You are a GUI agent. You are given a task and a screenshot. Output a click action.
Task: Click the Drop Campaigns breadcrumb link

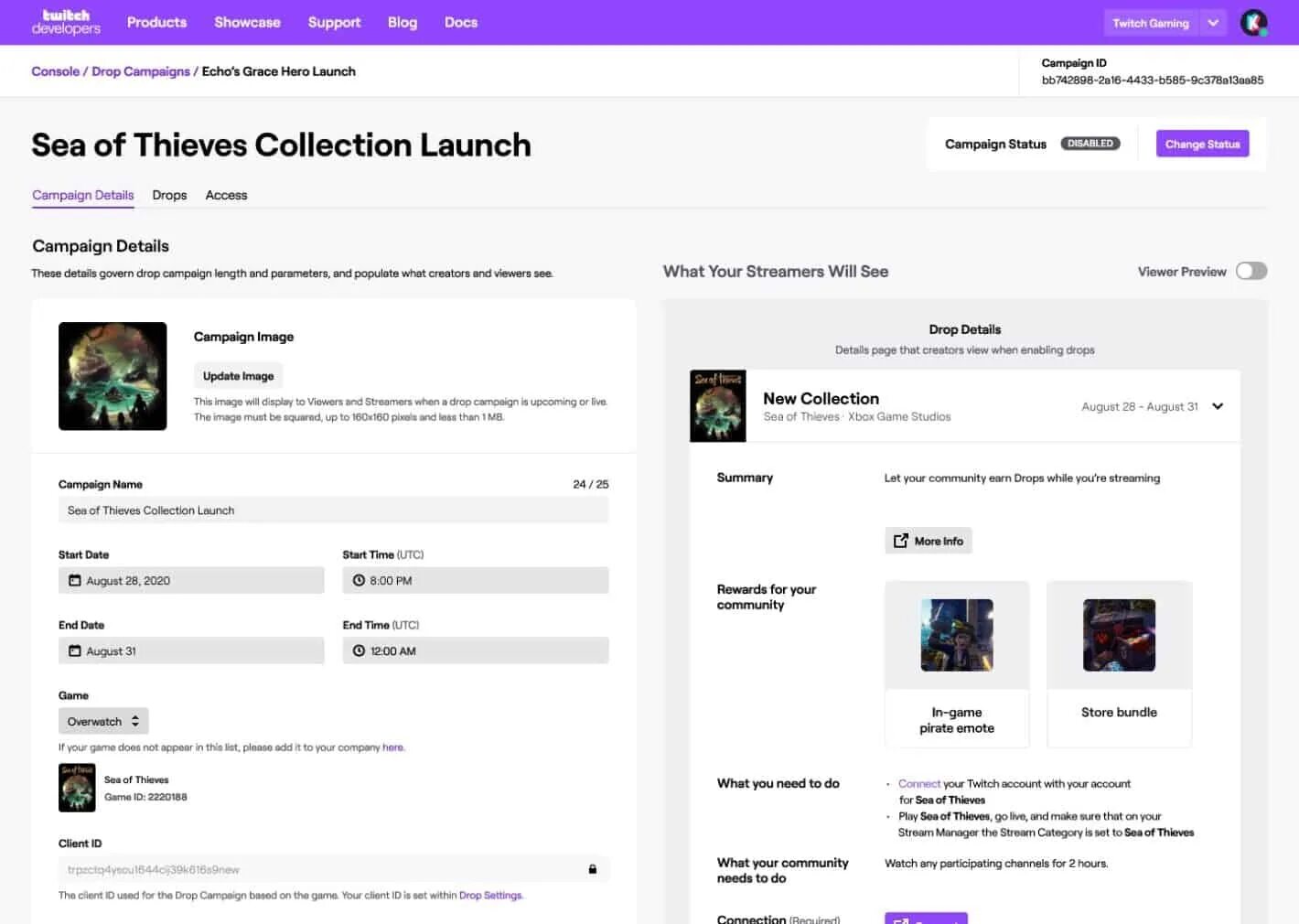tap(141, 71)
